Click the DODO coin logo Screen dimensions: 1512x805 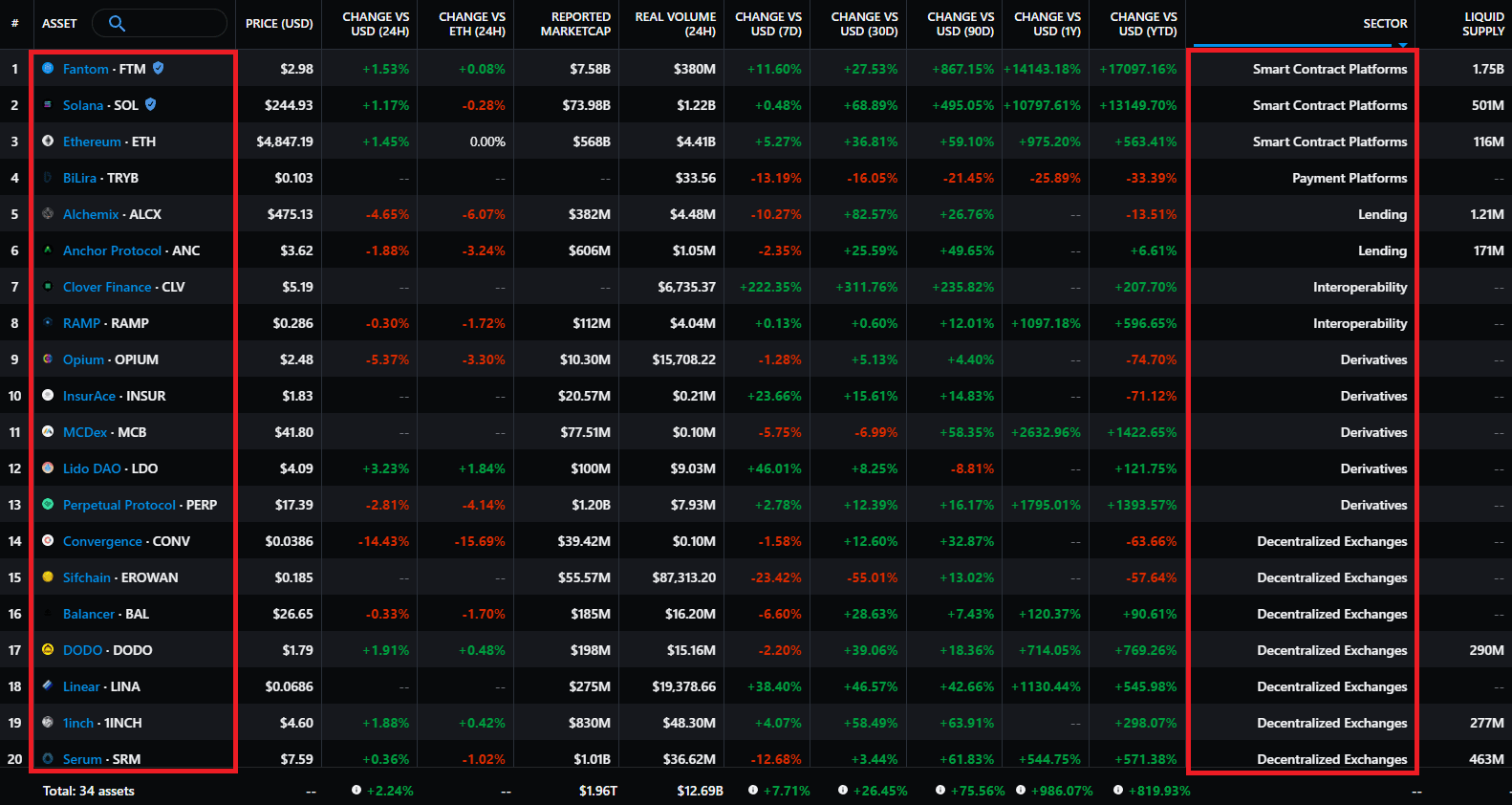pyautogui.click(x=48, y=650)
